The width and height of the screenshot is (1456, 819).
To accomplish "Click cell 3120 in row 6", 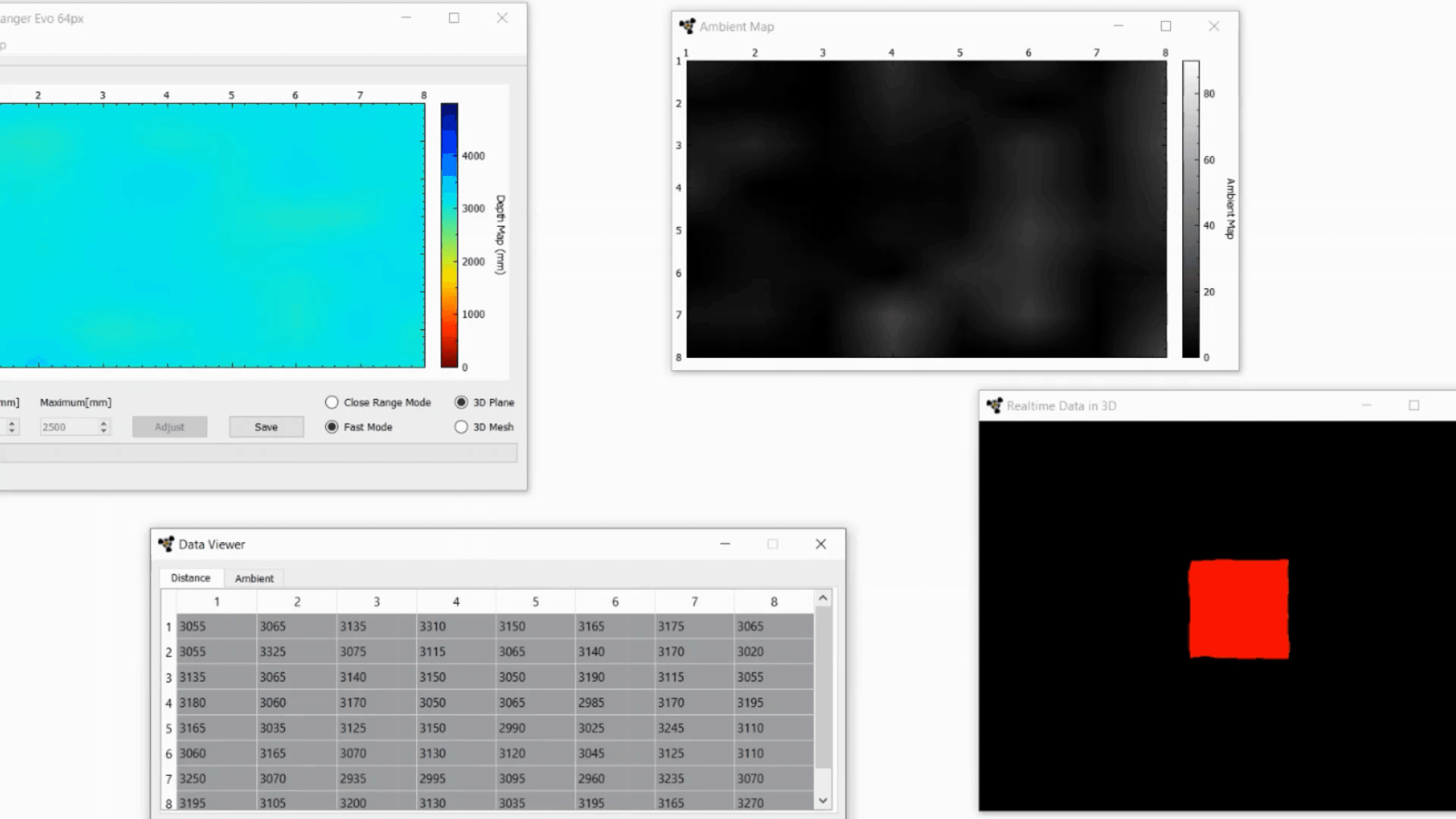I will coord(535,753).
